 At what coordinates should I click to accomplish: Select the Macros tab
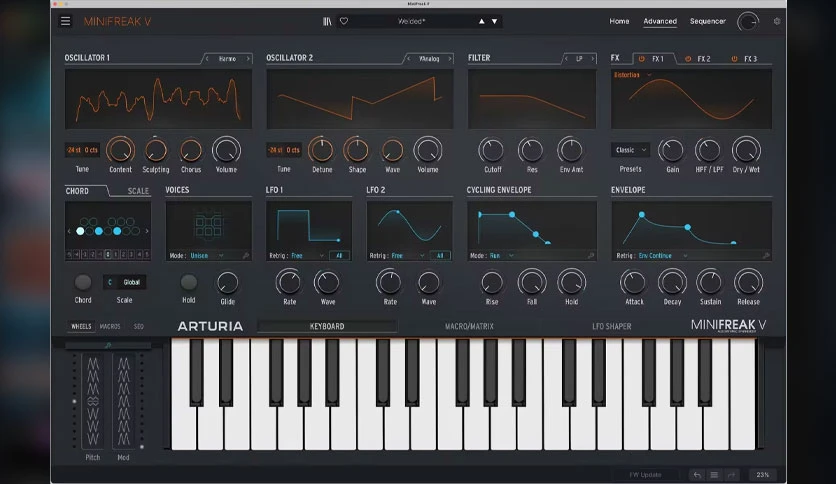[x=110, y=326]
